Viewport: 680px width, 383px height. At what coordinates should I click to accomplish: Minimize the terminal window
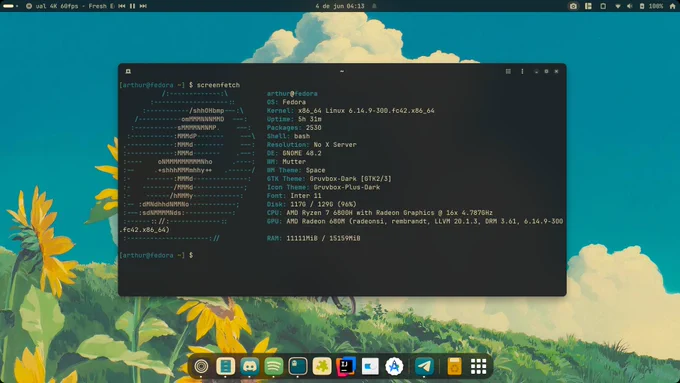(x=536, y=71)
